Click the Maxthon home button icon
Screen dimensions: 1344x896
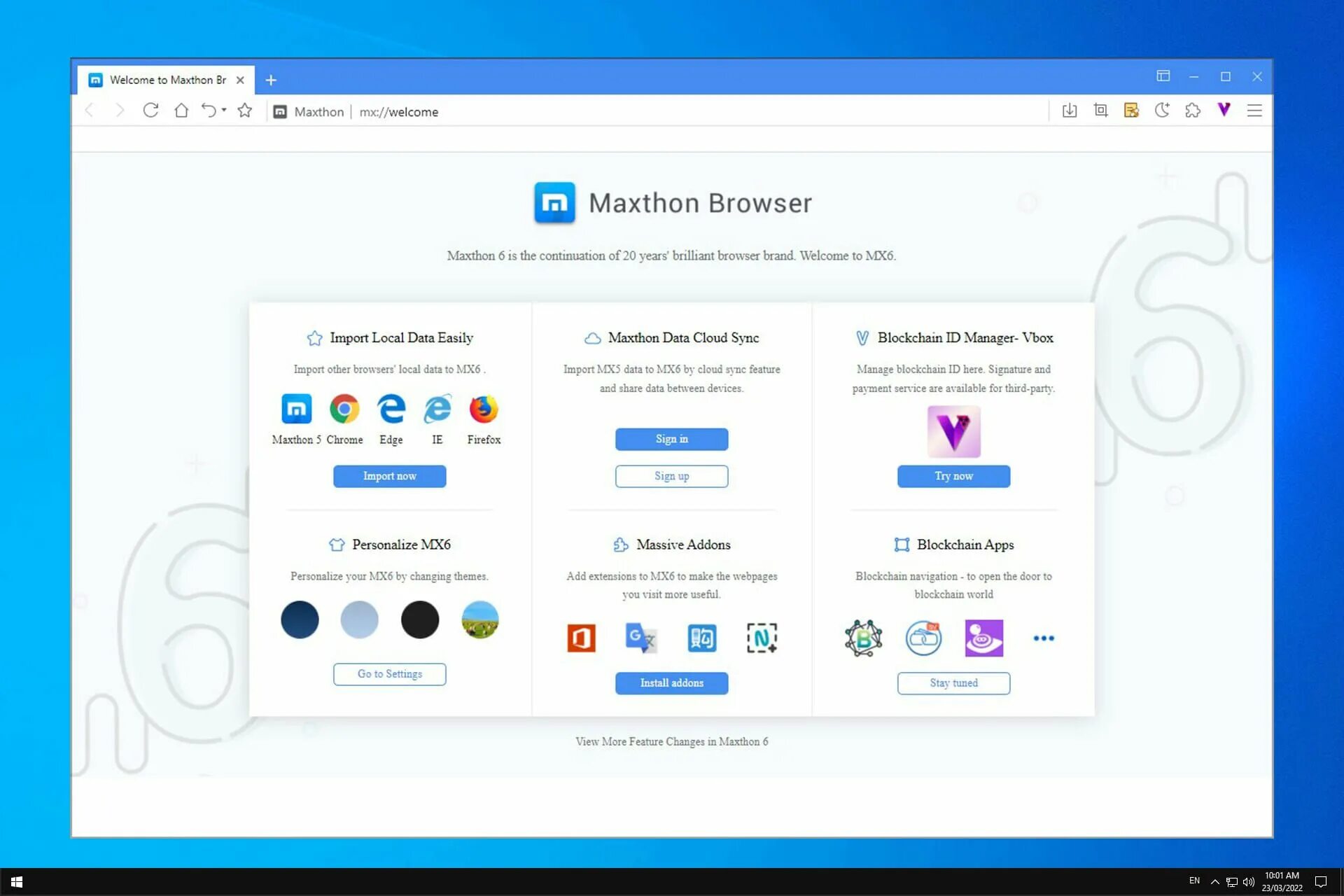tap(181, 111)
